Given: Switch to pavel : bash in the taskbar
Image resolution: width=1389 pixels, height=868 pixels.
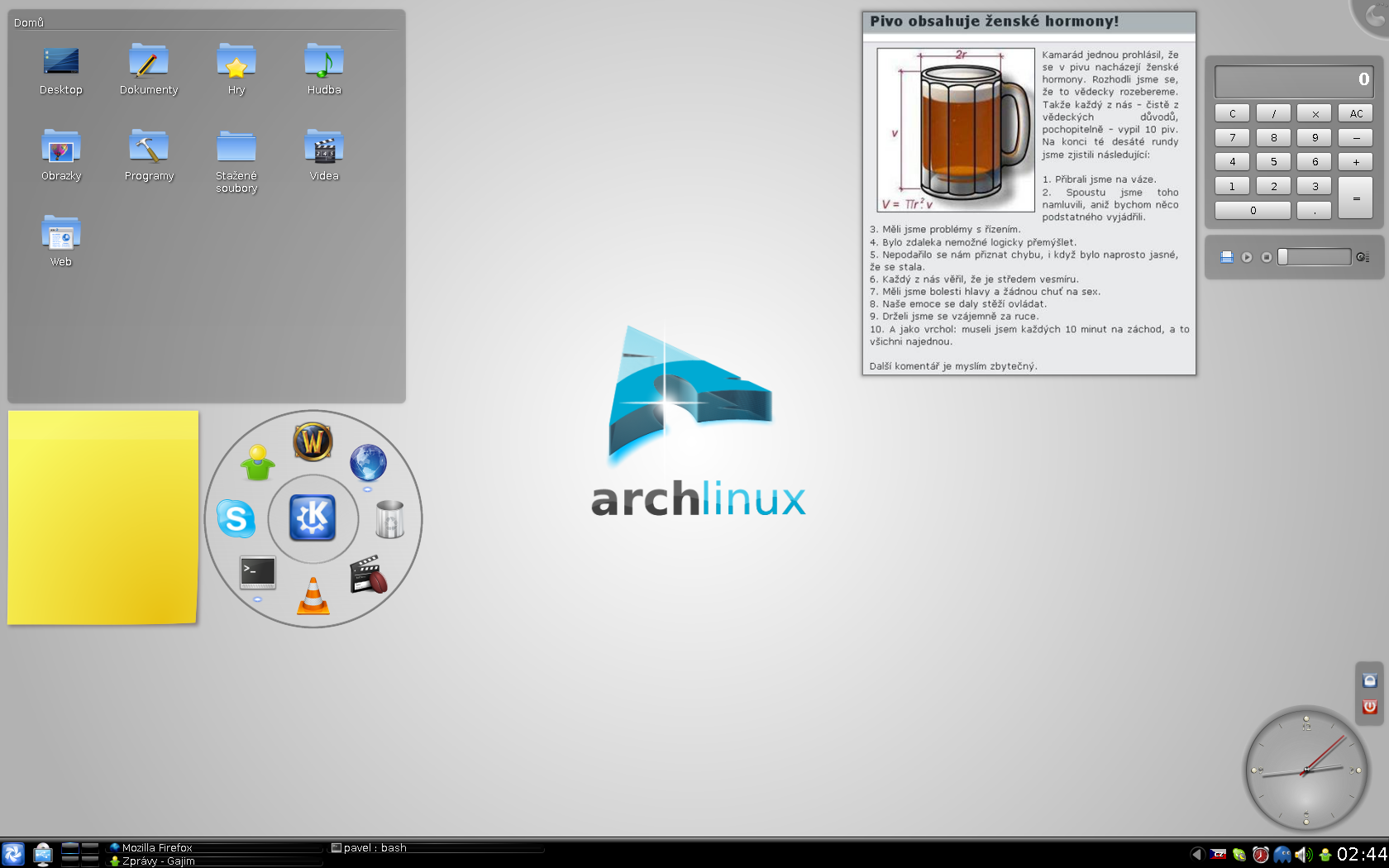Looking at the screenshot, I should [437, 848].
